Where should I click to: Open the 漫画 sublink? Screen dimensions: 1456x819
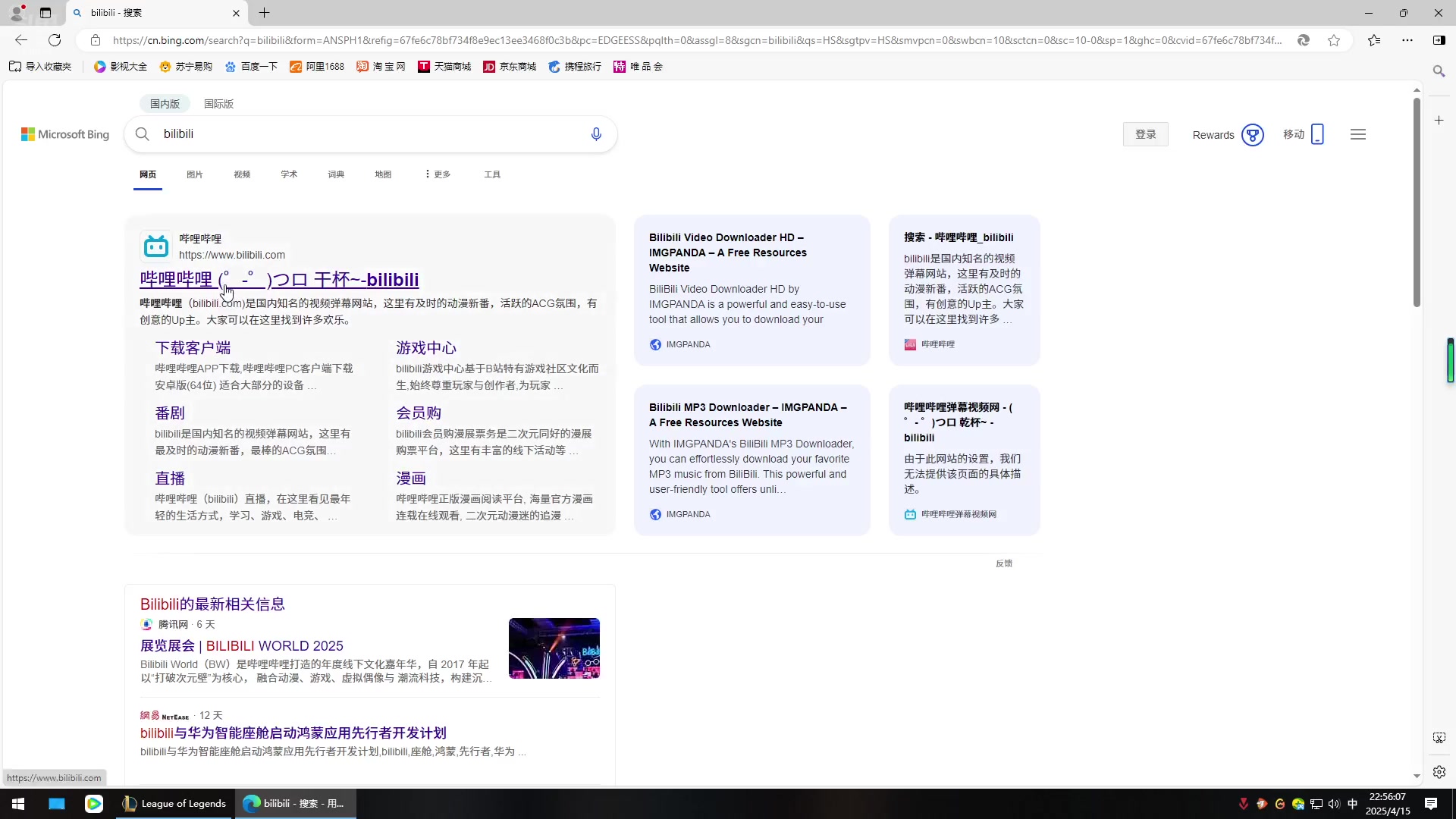click(411, 479)
